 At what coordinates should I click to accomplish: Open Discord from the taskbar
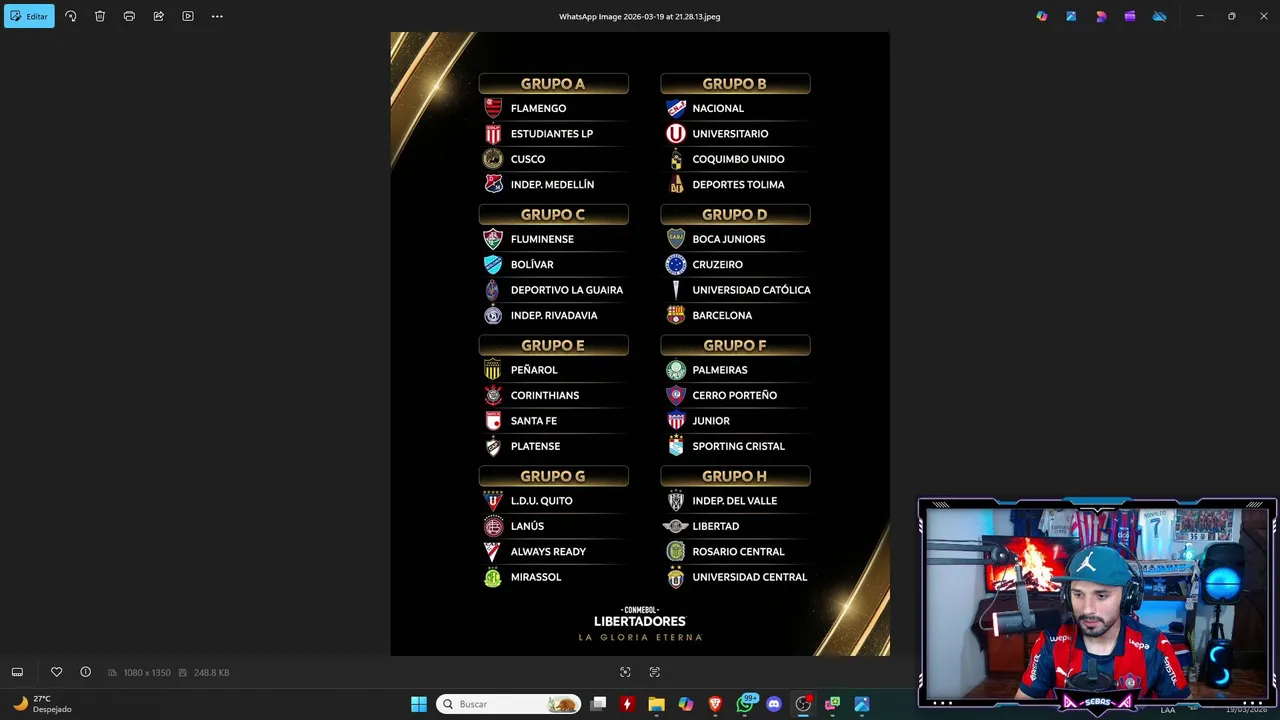tap(773, 704)
